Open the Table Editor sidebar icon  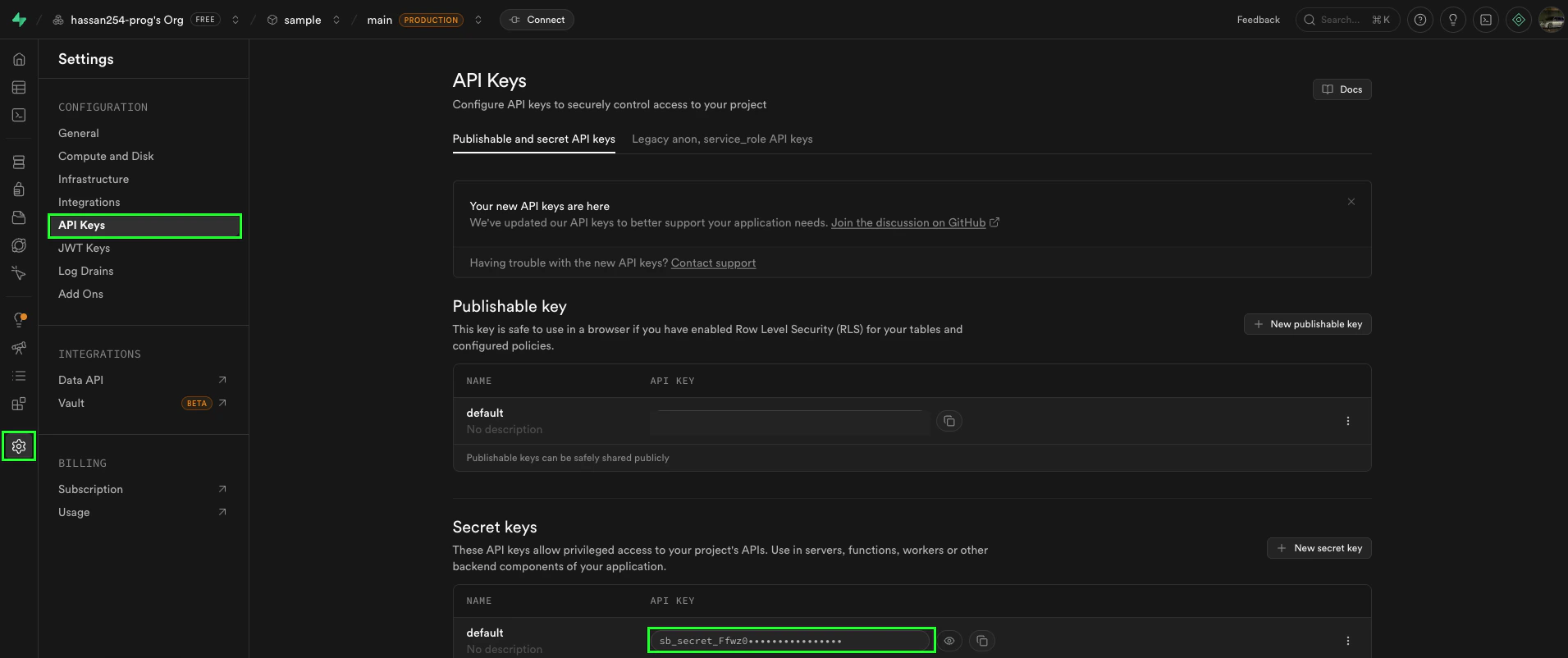pyautogui.click(x=19, y=88)
